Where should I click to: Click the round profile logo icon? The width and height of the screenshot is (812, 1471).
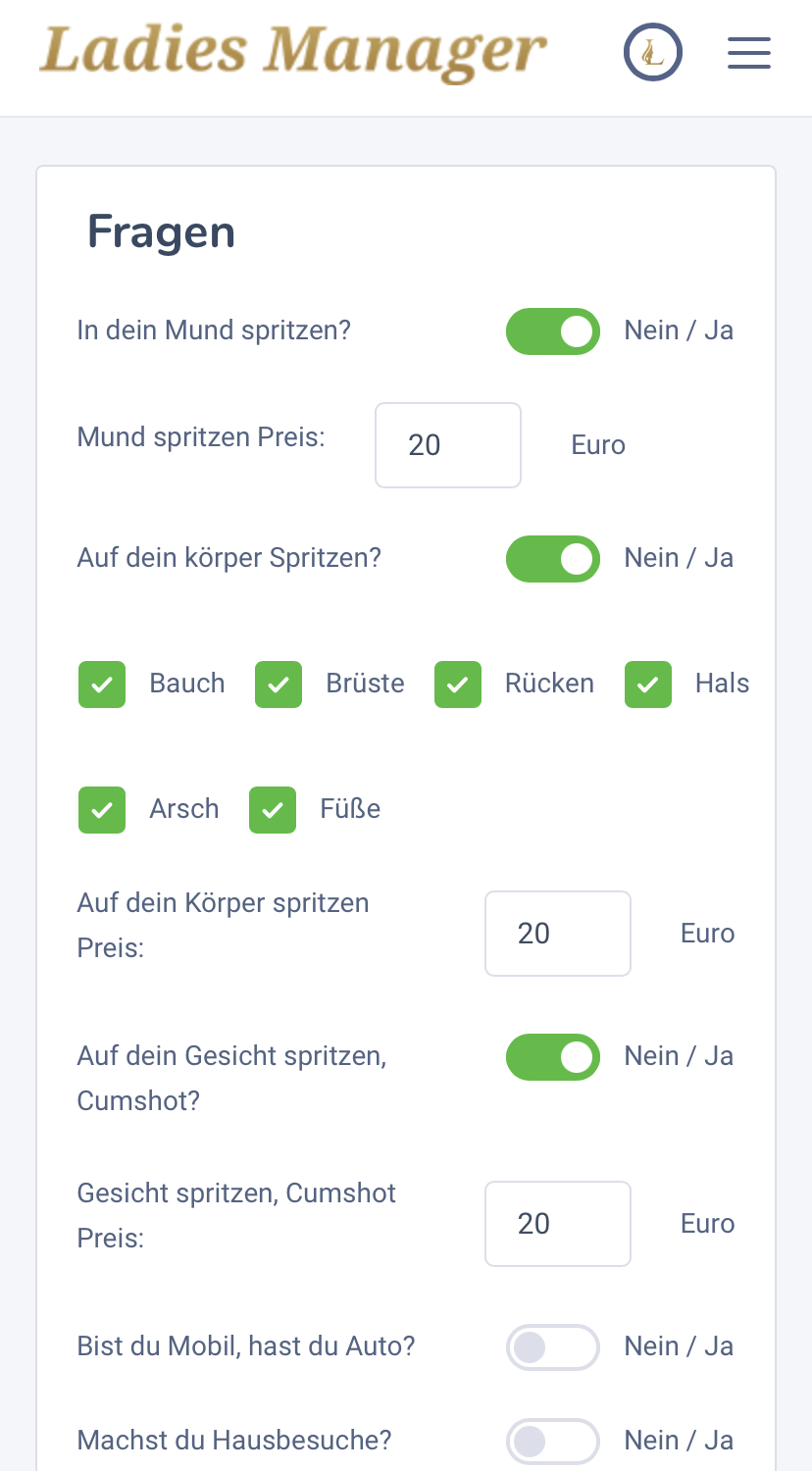coord(652,52)
